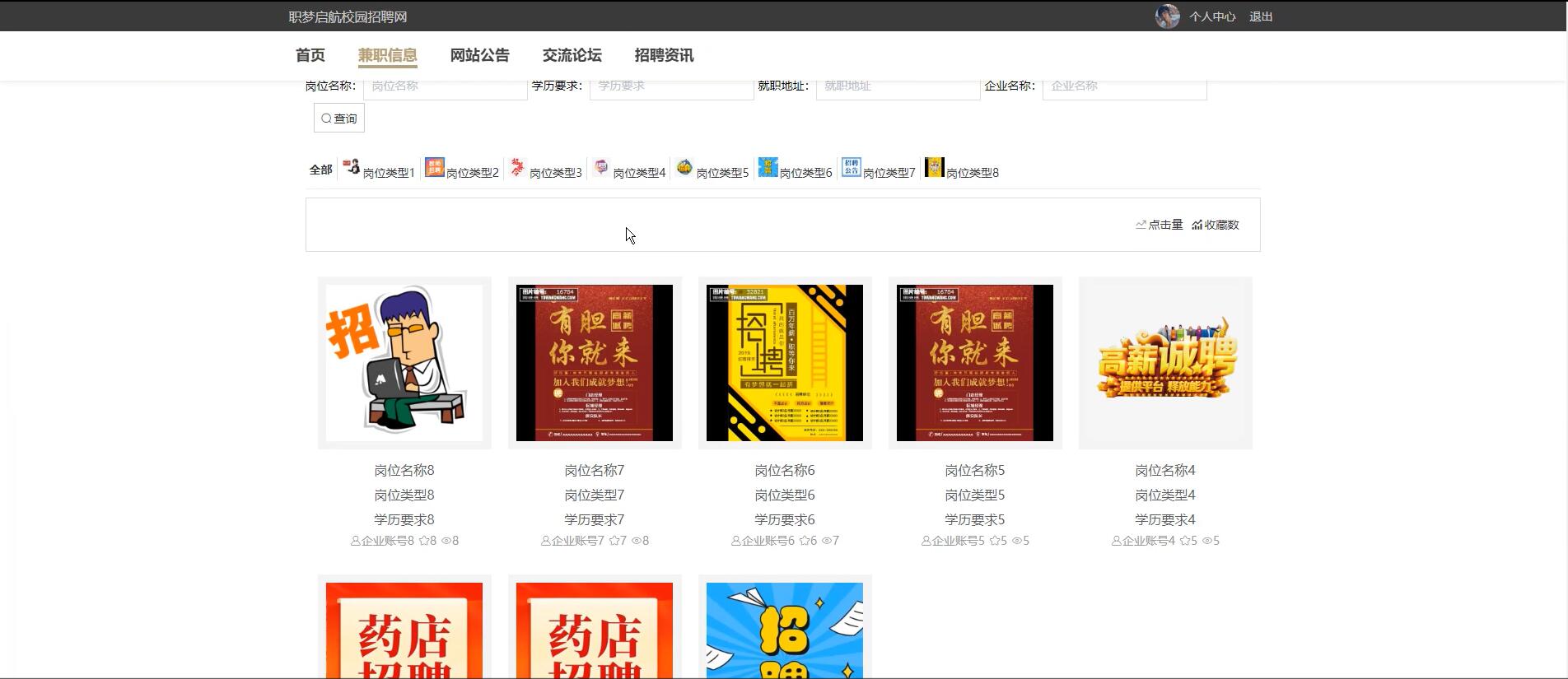Click the eye views icon on 企业账号7 card

pos(637,541)
